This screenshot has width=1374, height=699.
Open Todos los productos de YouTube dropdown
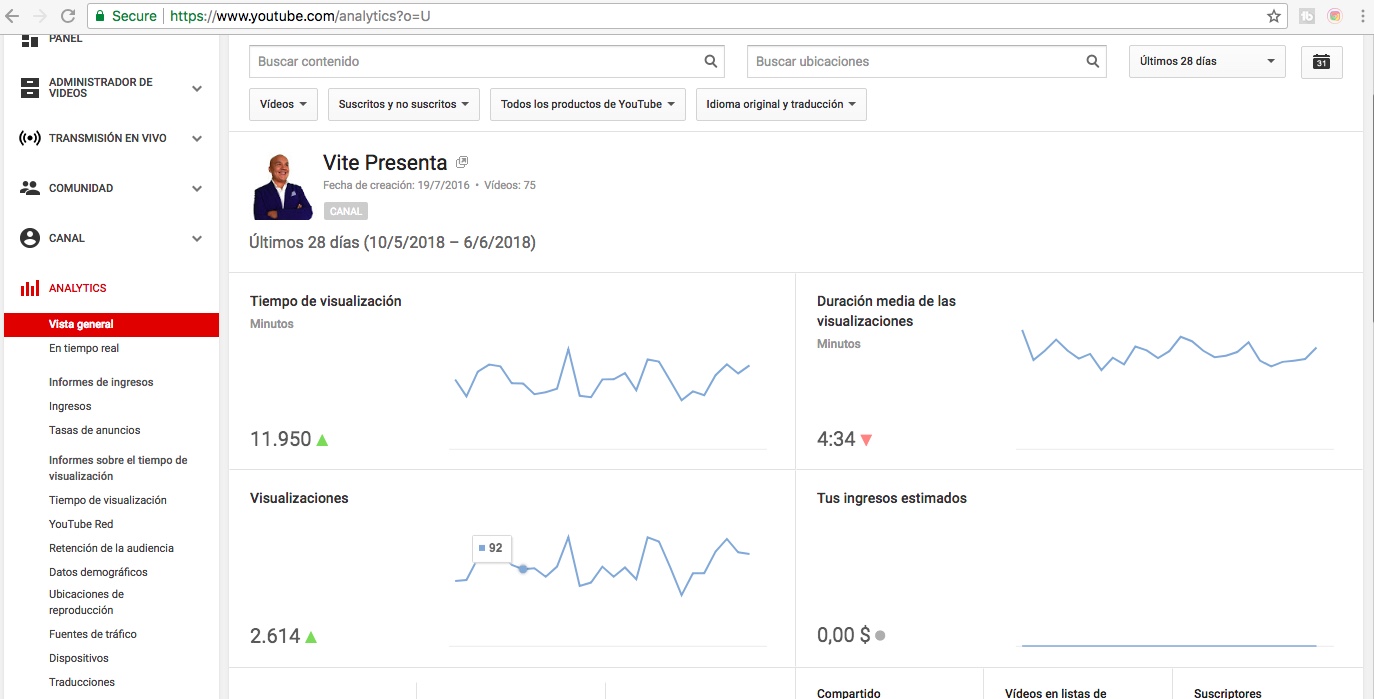click(588, 104)
